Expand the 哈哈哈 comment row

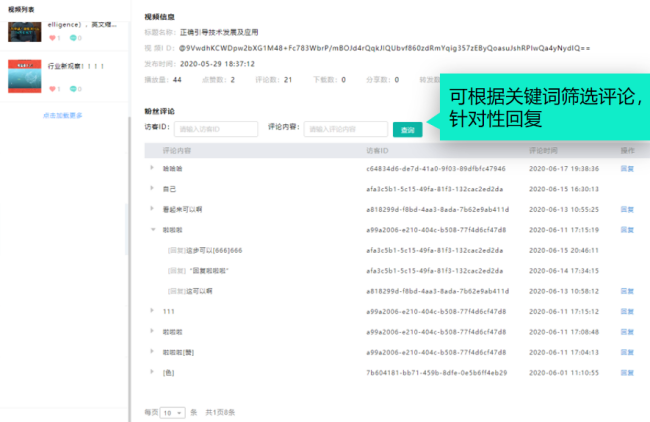(152, 168)
